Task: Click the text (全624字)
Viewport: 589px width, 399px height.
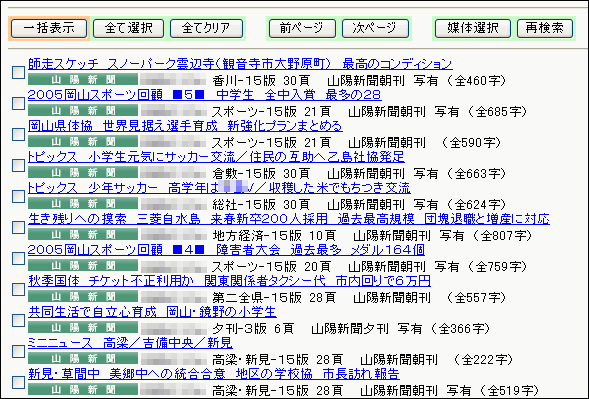Action: pyautogui.click(x=477, y=205)
